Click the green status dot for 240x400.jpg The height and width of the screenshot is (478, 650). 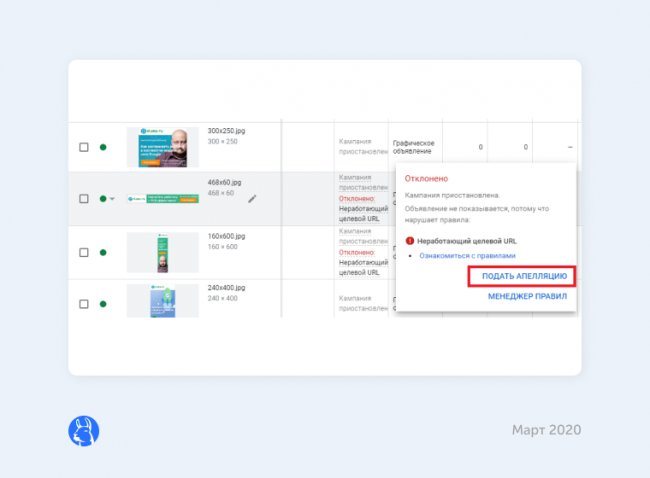coord(102,303)
